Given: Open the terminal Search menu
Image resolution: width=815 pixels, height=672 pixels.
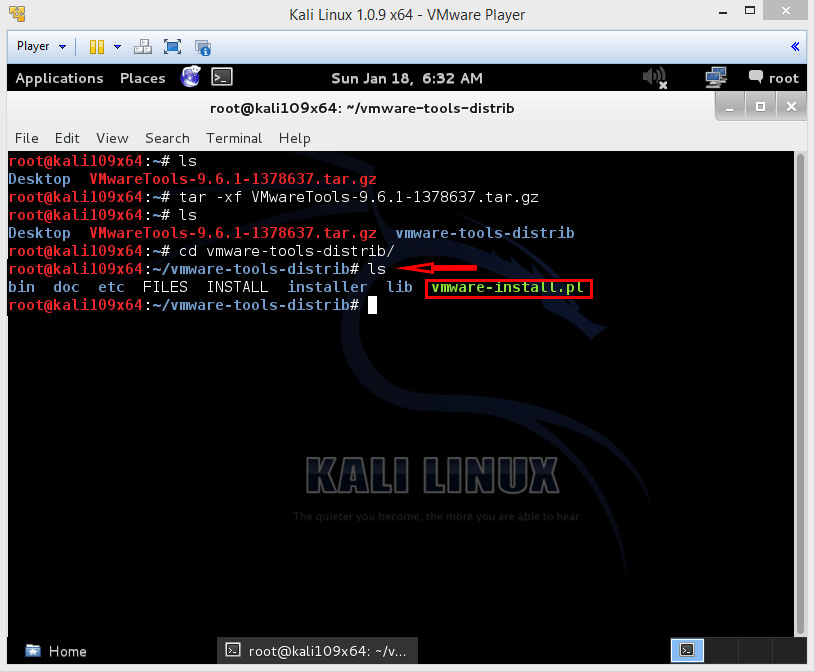Looking at the screenshot, I should point(167,138).
